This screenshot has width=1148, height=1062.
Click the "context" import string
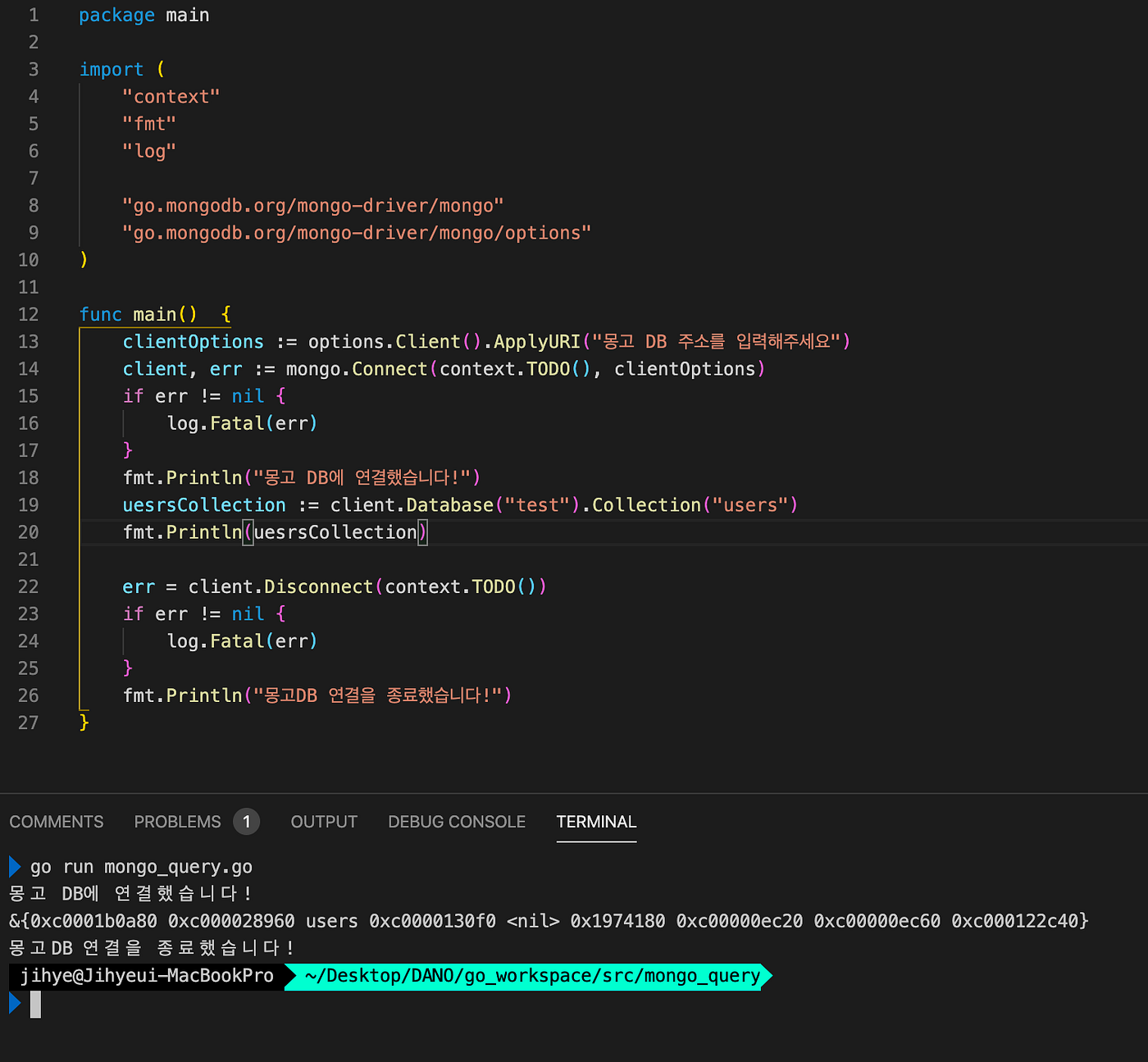pos(171,97)
